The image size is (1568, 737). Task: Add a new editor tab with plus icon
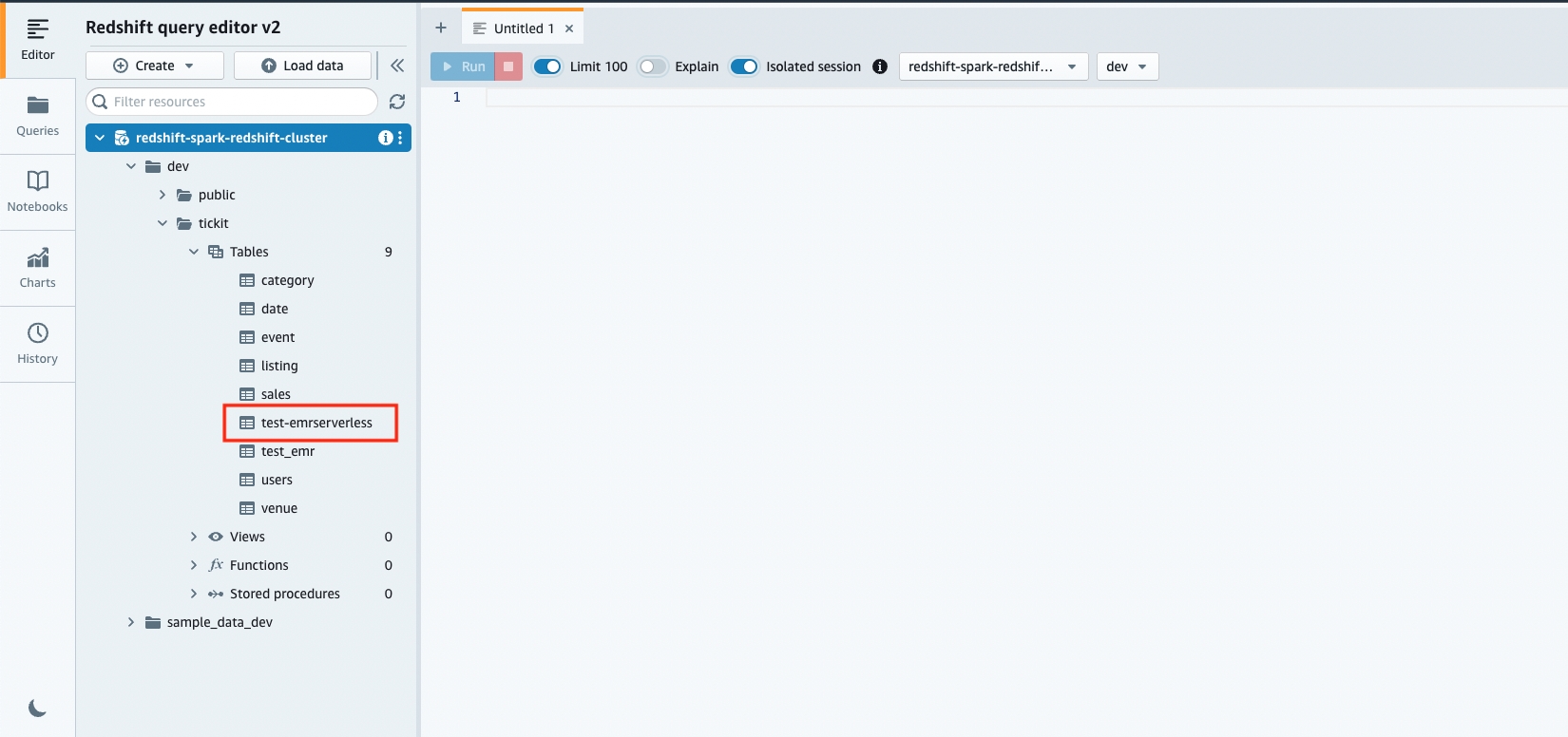pos(441,28)
